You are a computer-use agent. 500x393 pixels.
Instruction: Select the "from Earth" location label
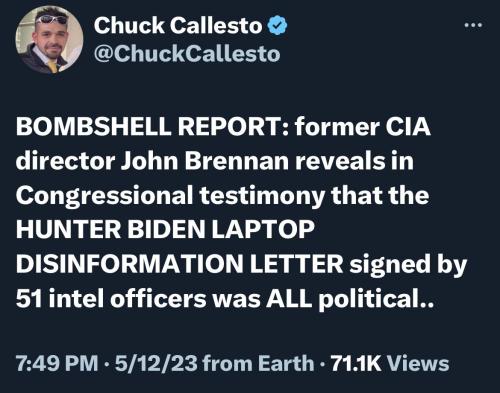(x=258, y=363)
